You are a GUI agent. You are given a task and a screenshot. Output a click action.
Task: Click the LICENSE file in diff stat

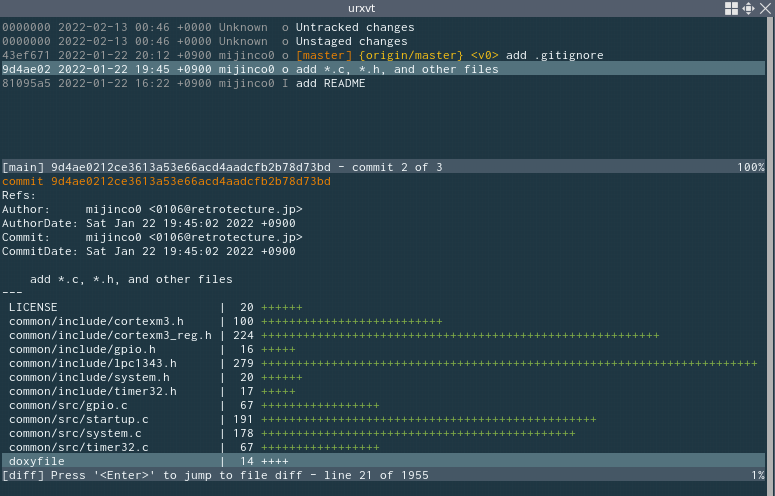[x=33, y=308]
